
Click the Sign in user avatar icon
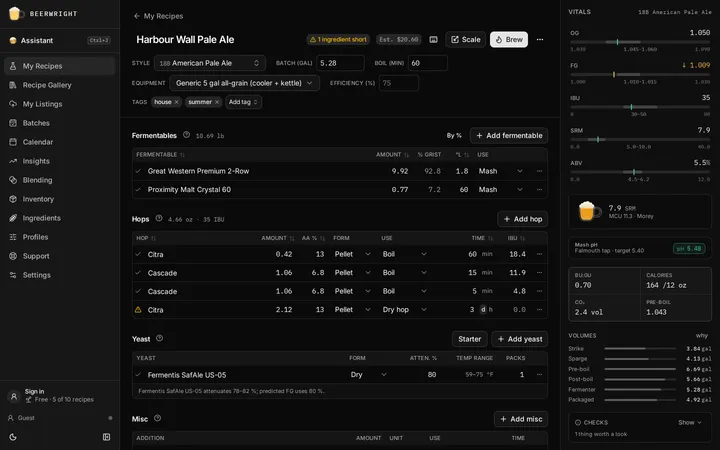[14, 396]
